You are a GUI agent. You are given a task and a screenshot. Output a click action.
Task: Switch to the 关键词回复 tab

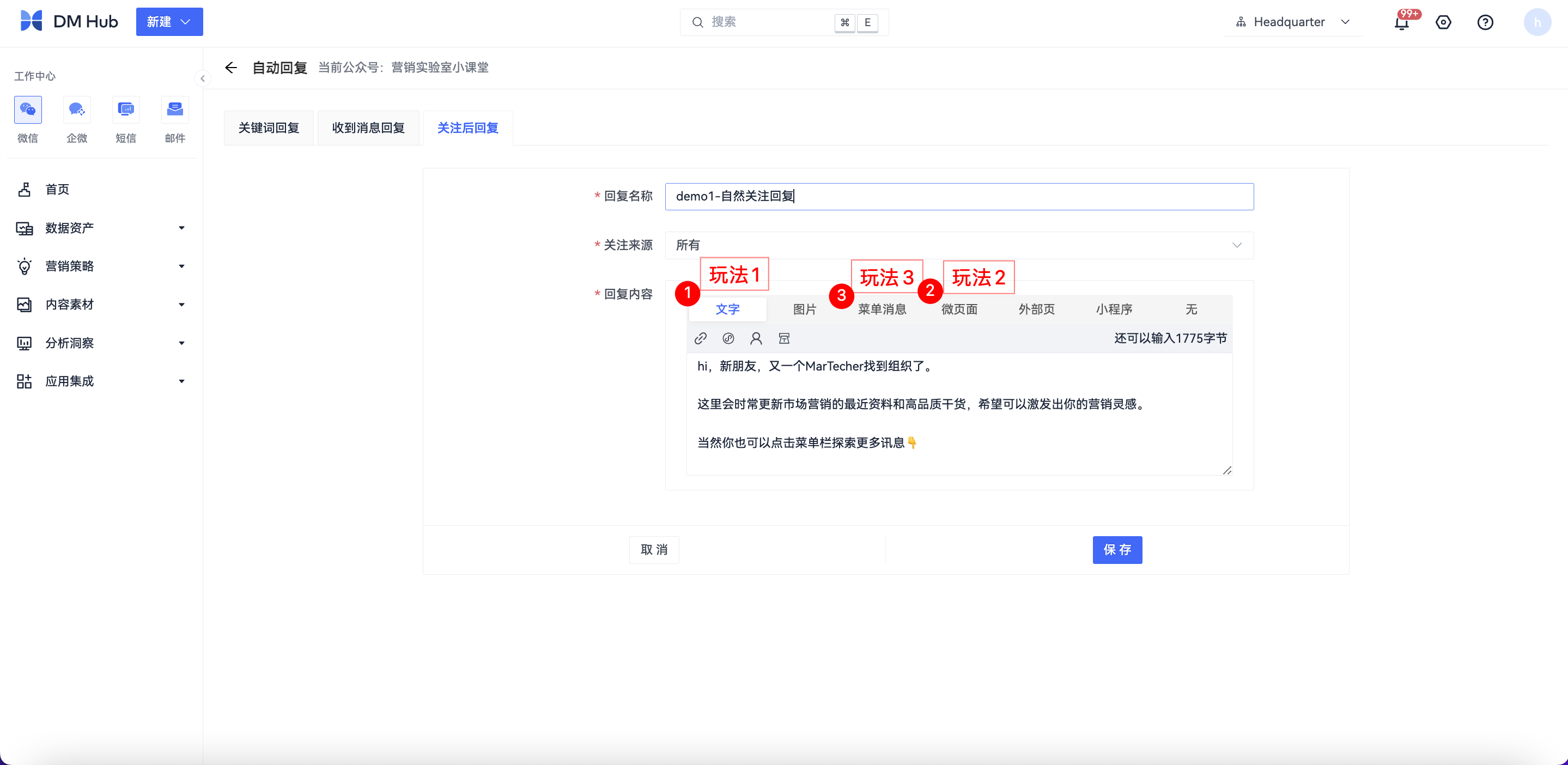[x=269, y=128]
